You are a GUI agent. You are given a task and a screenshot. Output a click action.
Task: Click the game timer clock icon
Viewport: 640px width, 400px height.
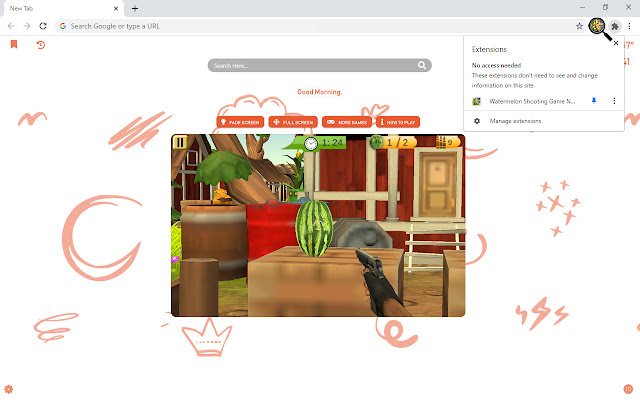pos(311,143)
